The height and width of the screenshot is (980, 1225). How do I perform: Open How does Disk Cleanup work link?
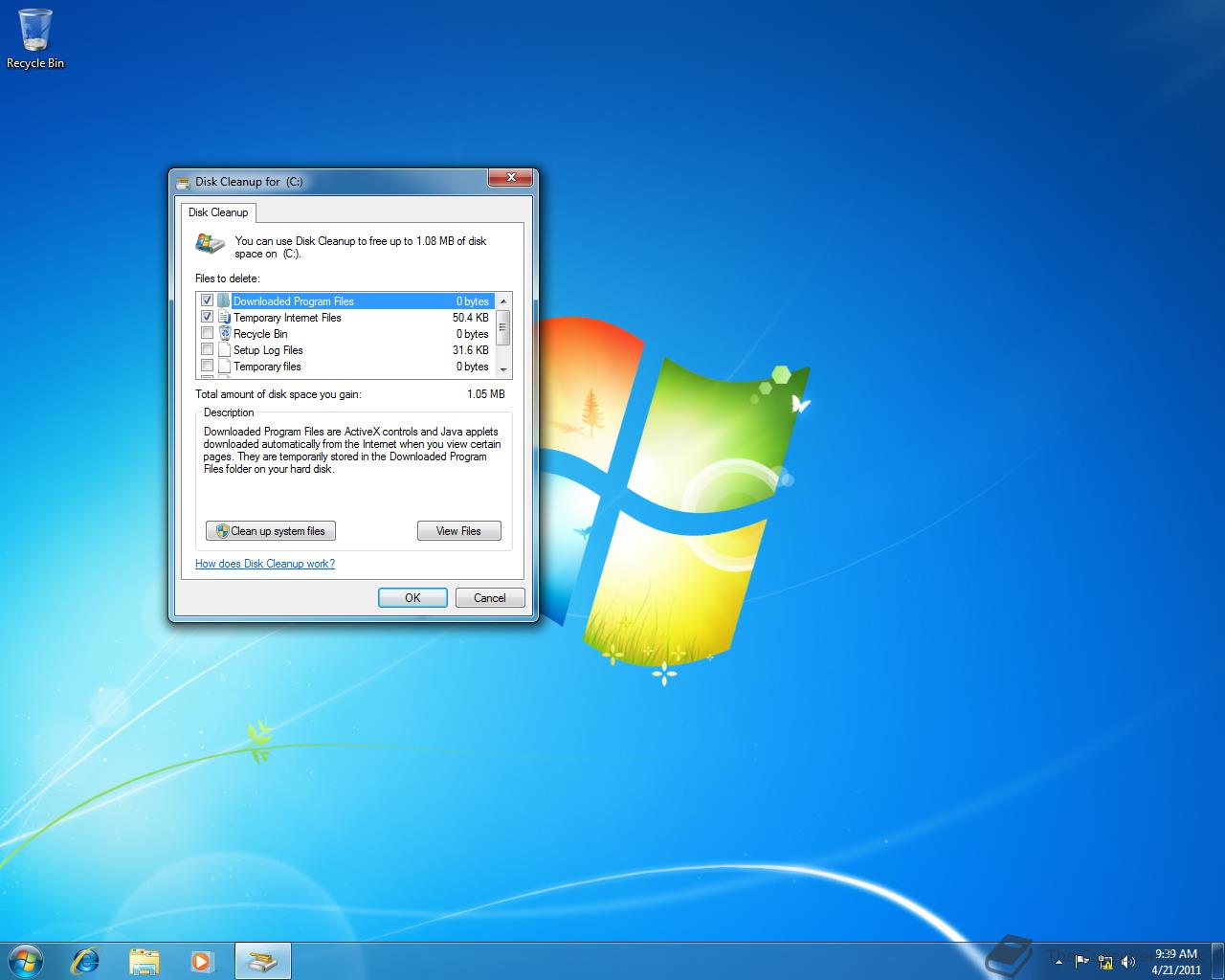(265, 564)
